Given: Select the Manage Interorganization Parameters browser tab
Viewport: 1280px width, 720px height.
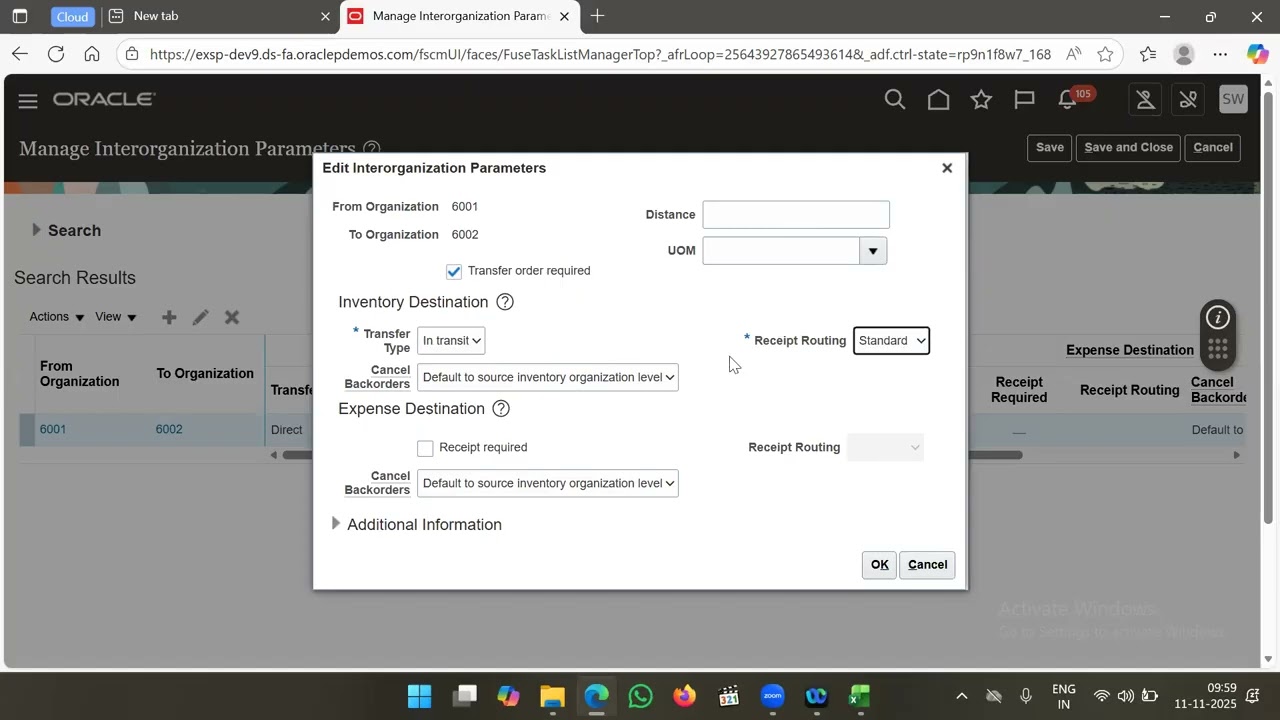Looking at the screenshot, I should point(459,16).
